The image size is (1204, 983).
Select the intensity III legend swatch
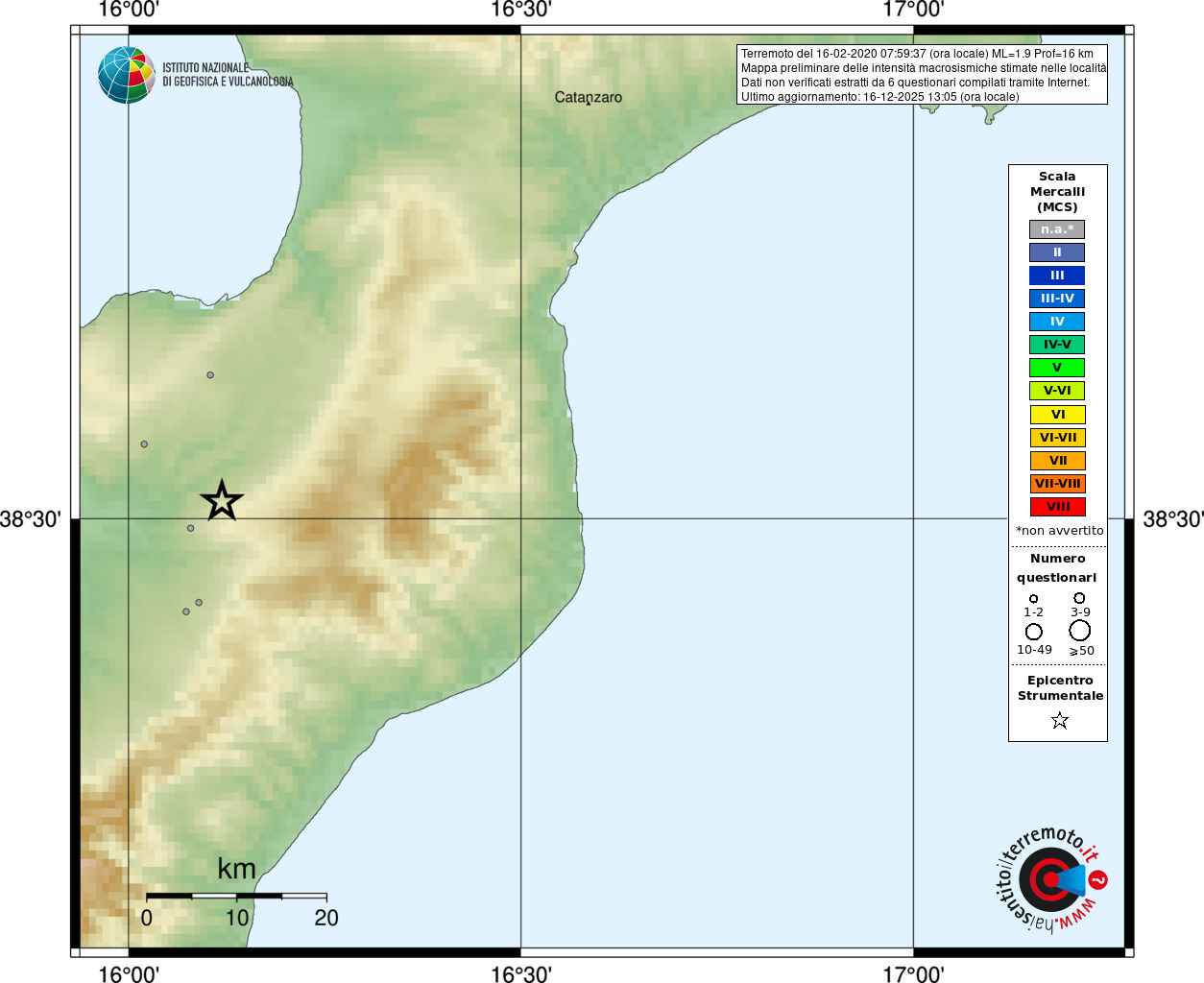pos(1057,276)
